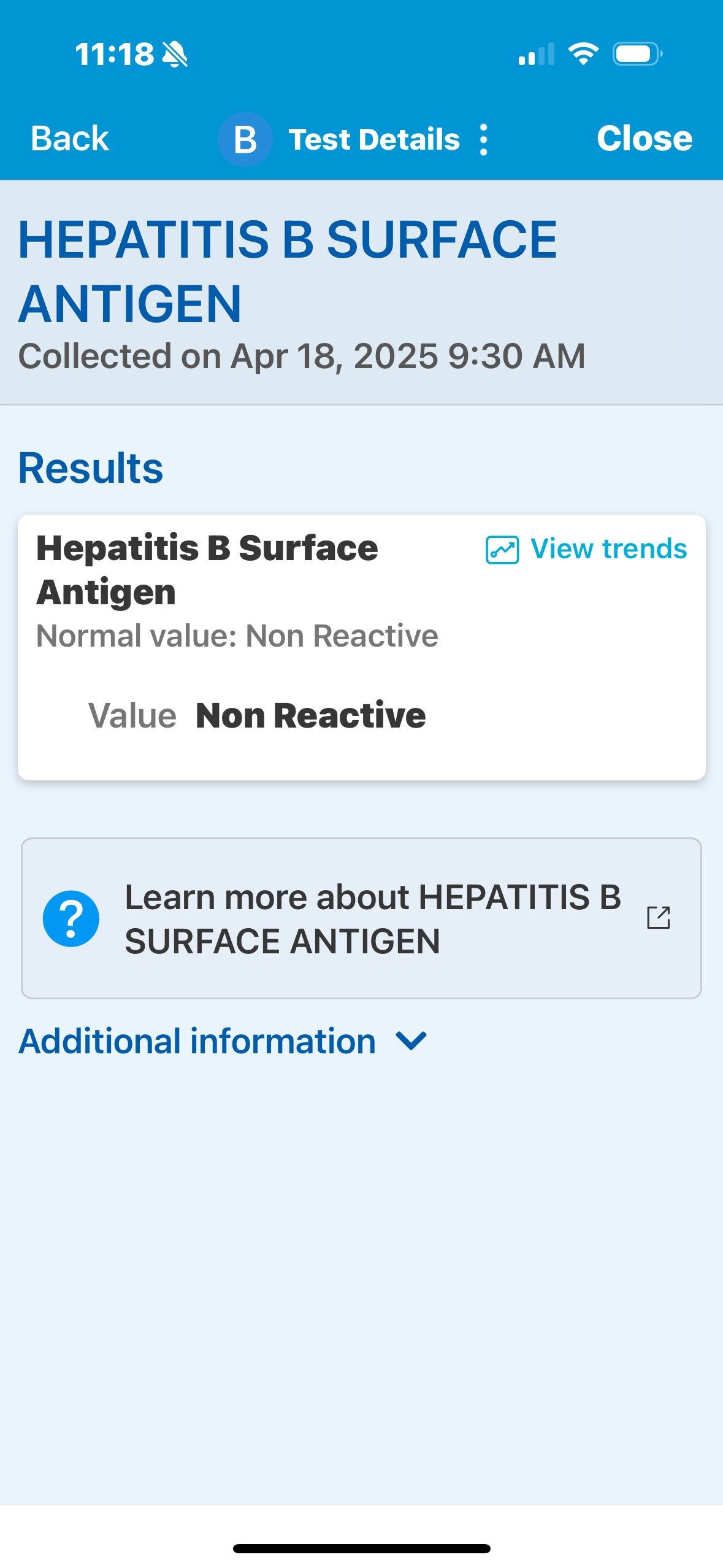The image size is (723, 1568).
Task: Tap the Wi-Fi status icon
Action: click(x=583, y=54)
